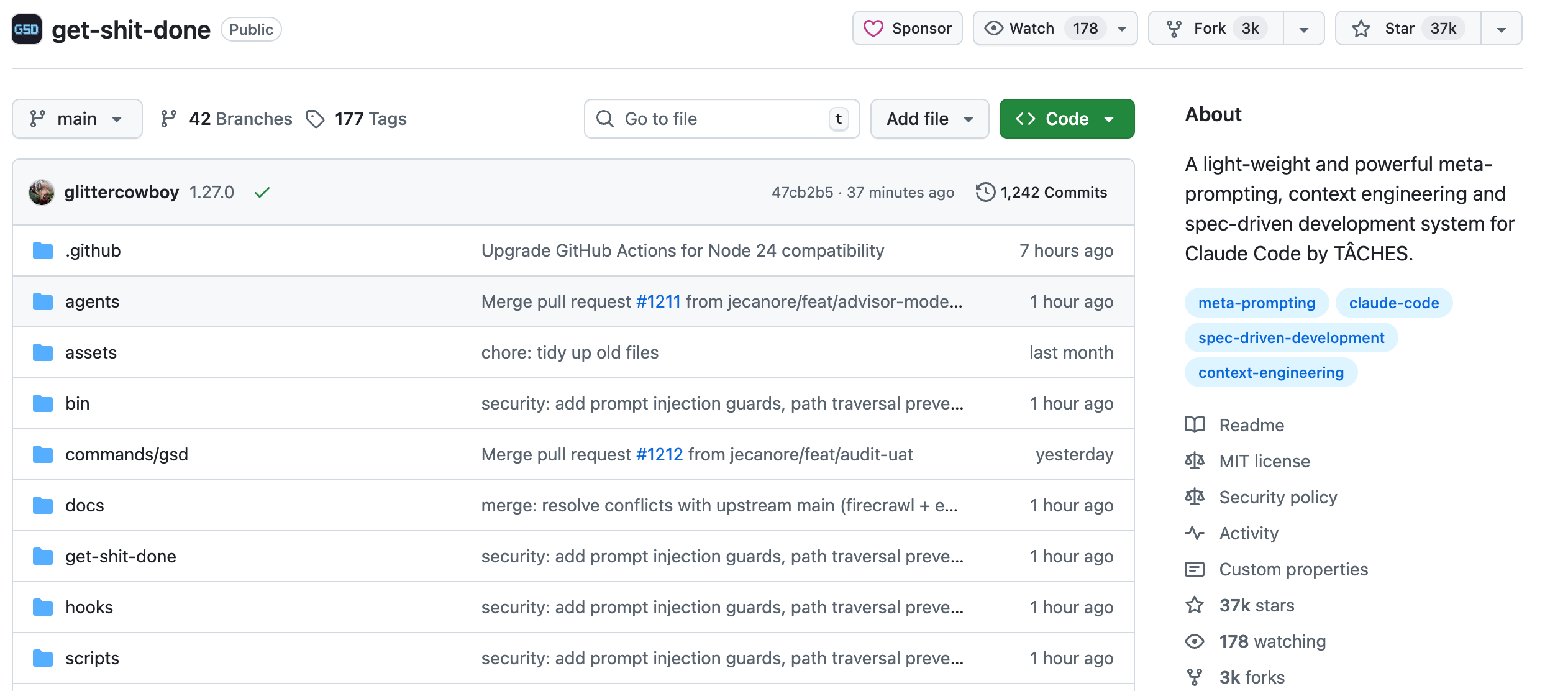Click the agents folder icon
The width and height of the screenshot is (1568, 691).
[43, 302]
